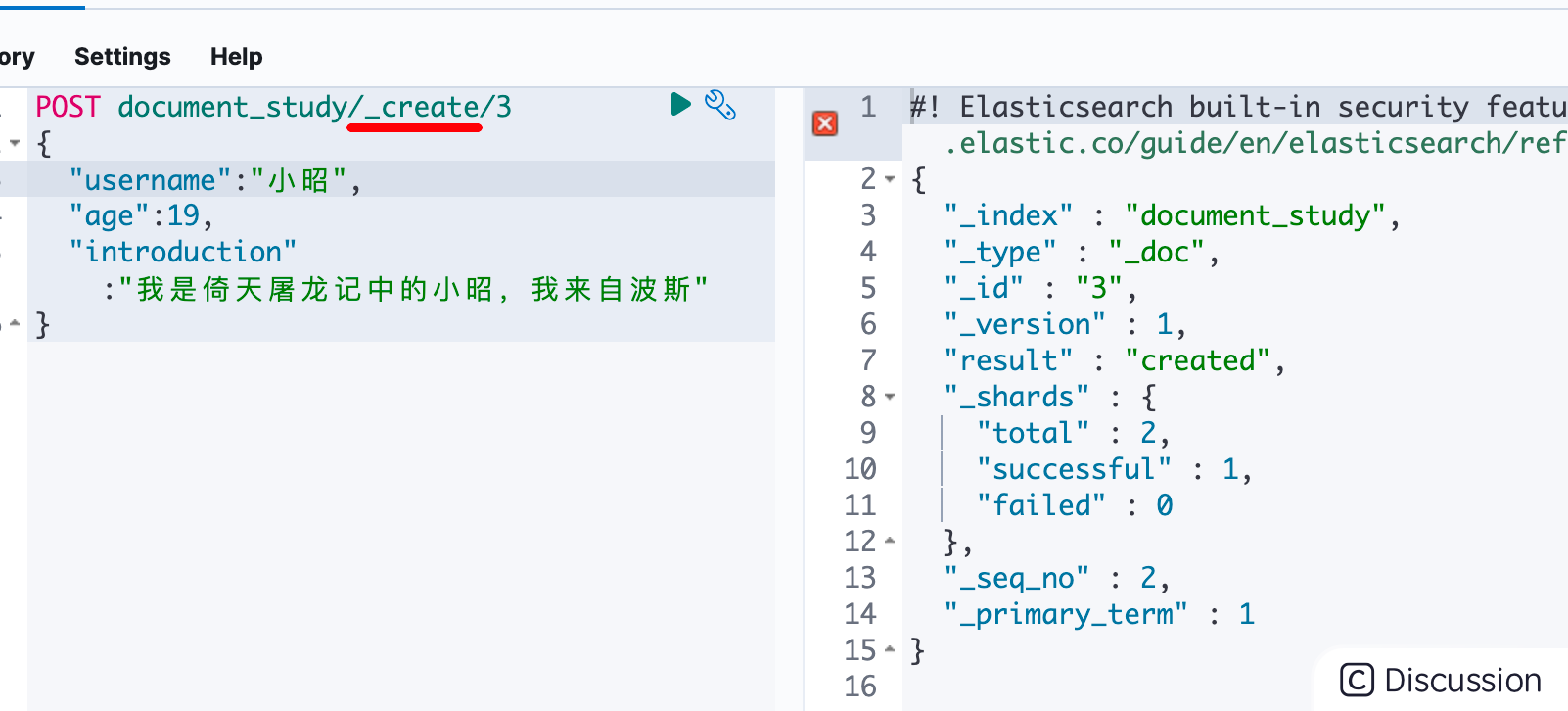The height and width of the screenshot is (711, 1568).
Task: Click the "_version" : 1 response line
Action: (1065, 324)
